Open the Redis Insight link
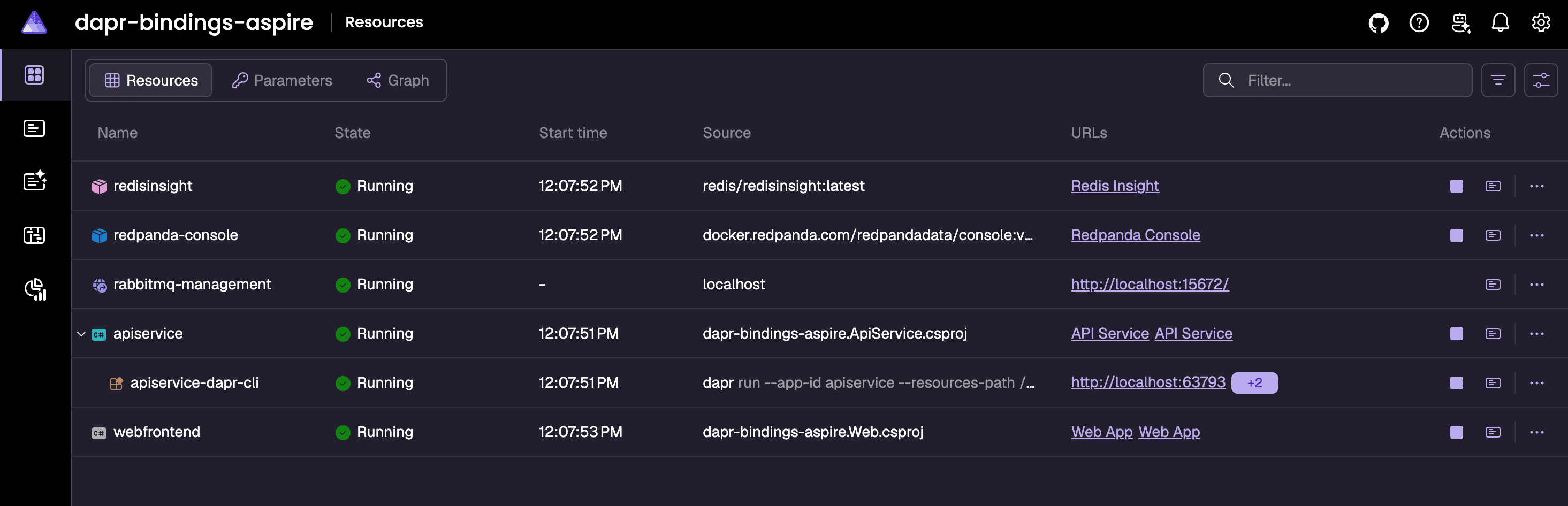Viewport: 1568px width, 506px height. (1115, 186)
